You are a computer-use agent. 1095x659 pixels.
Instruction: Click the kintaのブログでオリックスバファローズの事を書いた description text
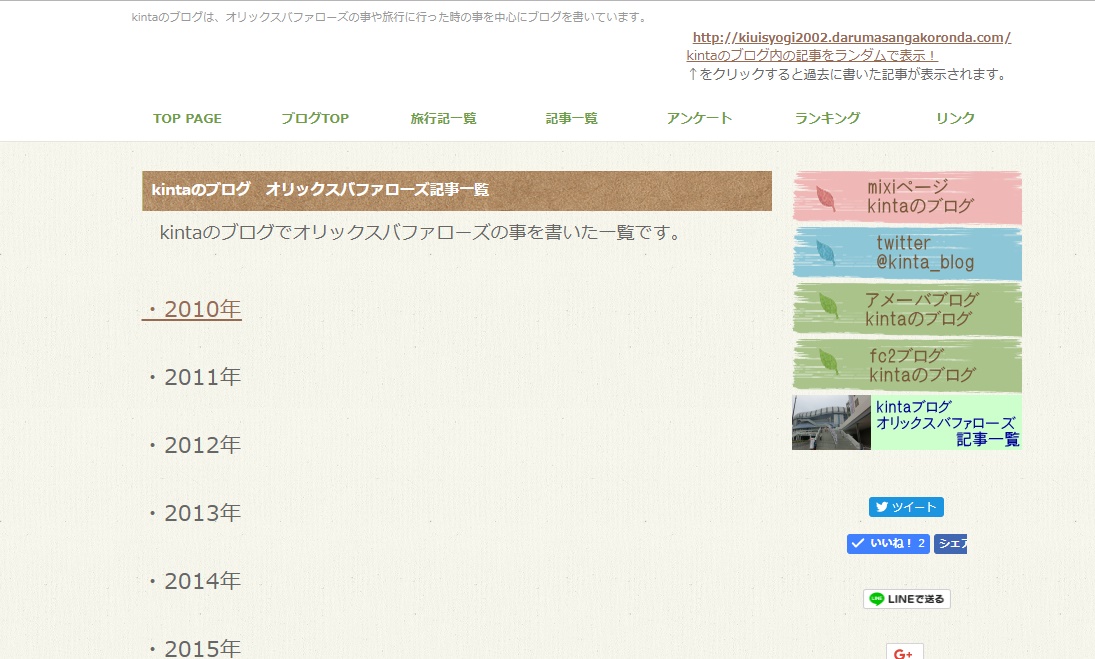click(422, 232)
